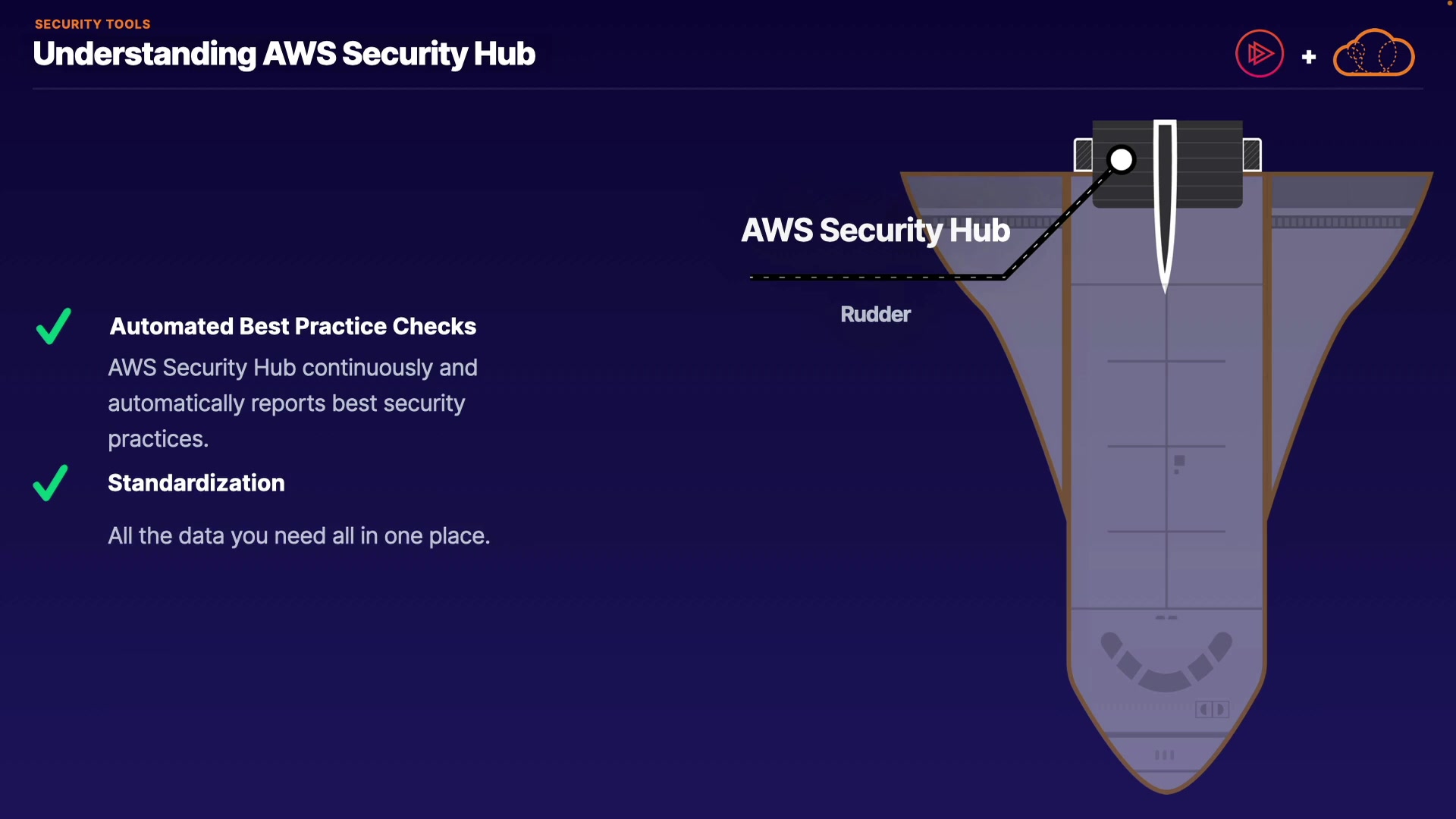The image size is (1456, 819).
Task: Click the double-arrow icon near the shuttle nose
Action: (x=1212, y=709)
